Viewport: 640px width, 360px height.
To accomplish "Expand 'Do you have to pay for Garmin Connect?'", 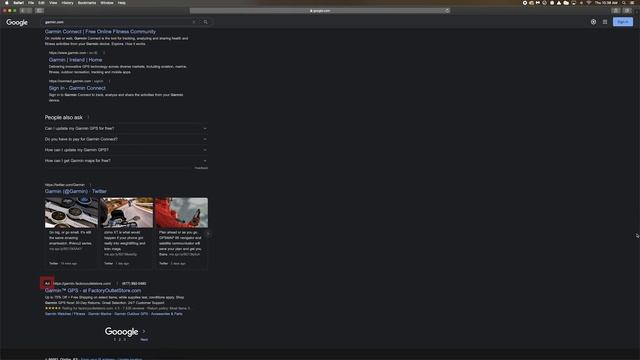I will tap(126, 139).
